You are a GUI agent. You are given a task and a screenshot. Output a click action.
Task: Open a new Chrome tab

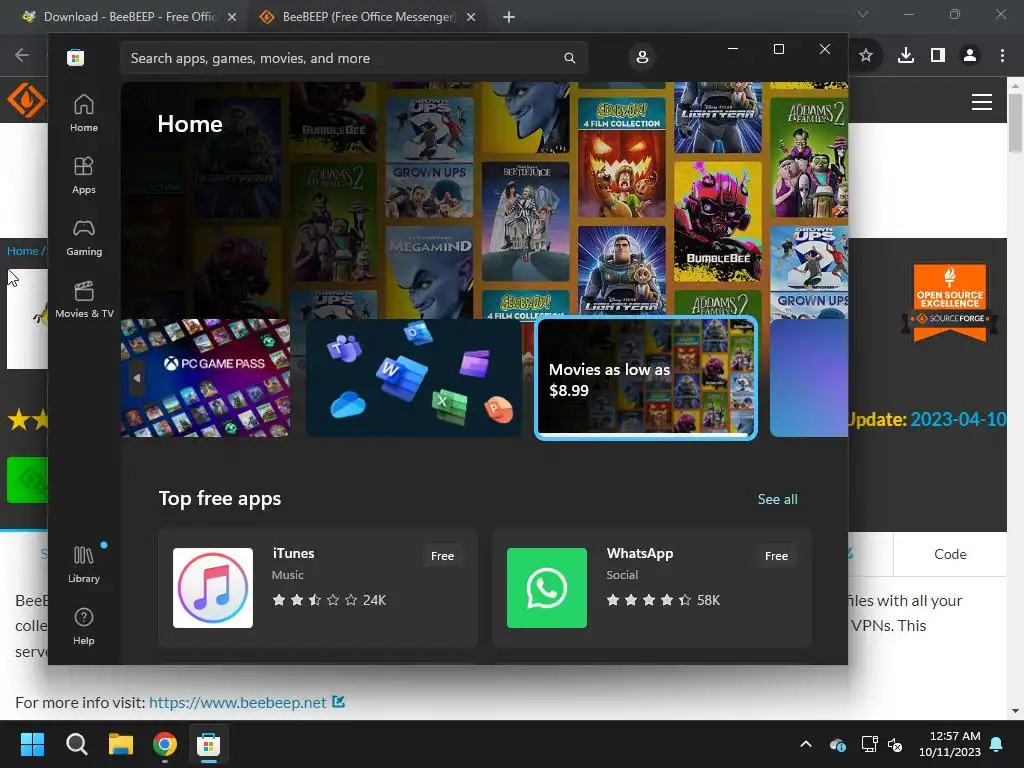(509, 18)
